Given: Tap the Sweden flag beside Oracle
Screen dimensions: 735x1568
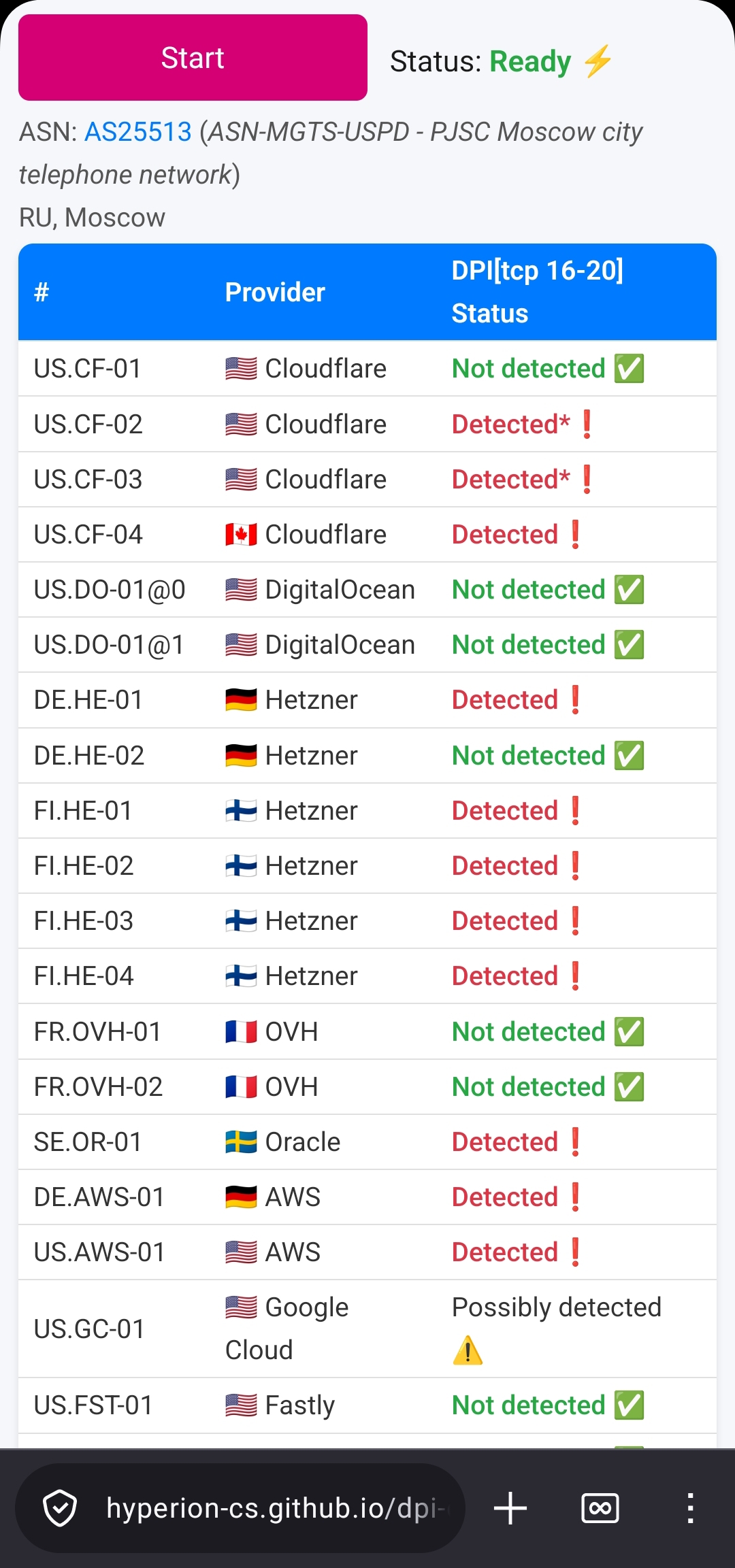Looking at the screenshot, I should (241, 1142).
